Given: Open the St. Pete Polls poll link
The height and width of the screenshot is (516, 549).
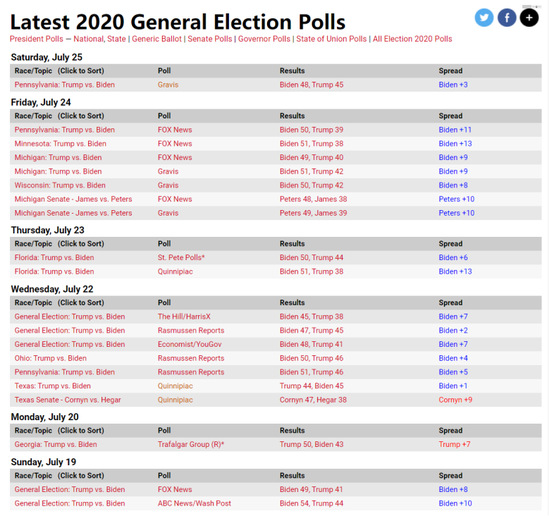Looking at the screenshot, I should [181, 258].
